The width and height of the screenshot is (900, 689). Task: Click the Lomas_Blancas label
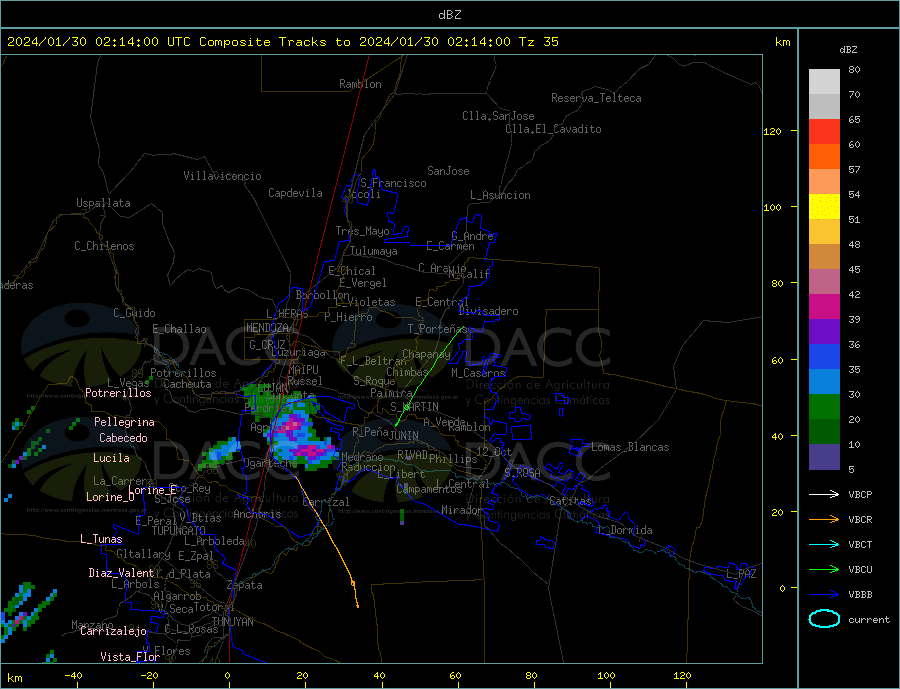[630, 447]
